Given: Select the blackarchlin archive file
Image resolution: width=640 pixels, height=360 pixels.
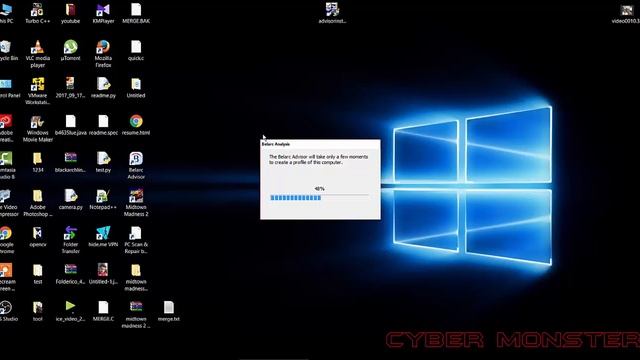Looking at the screenshot, I should click(70, 158).
